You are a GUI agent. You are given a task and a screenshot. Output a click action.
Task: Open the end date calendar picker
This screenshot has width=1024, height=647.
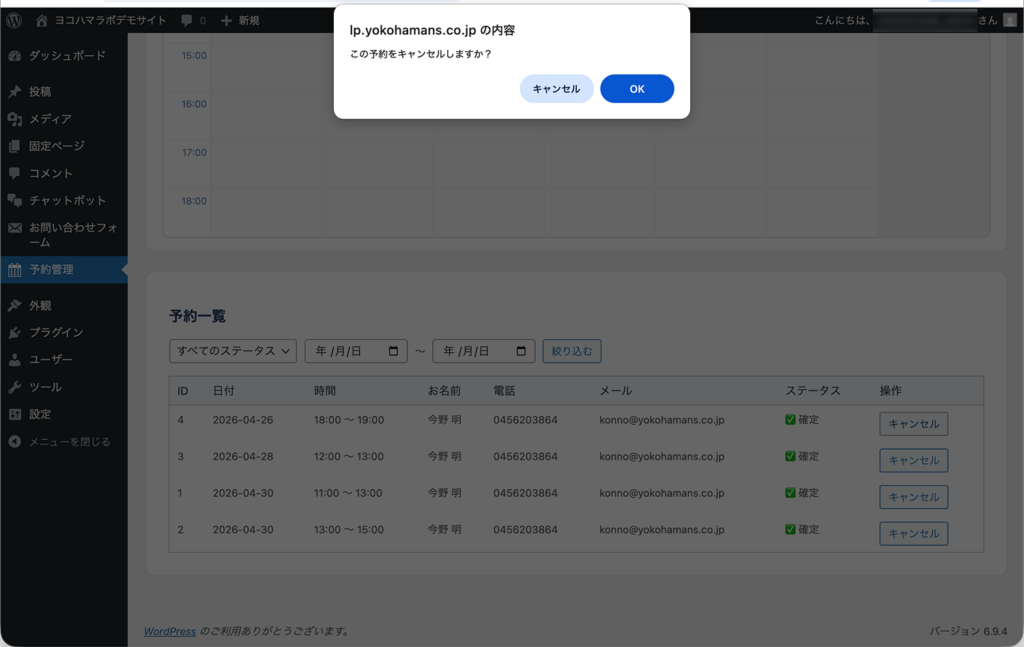[521, 351]
